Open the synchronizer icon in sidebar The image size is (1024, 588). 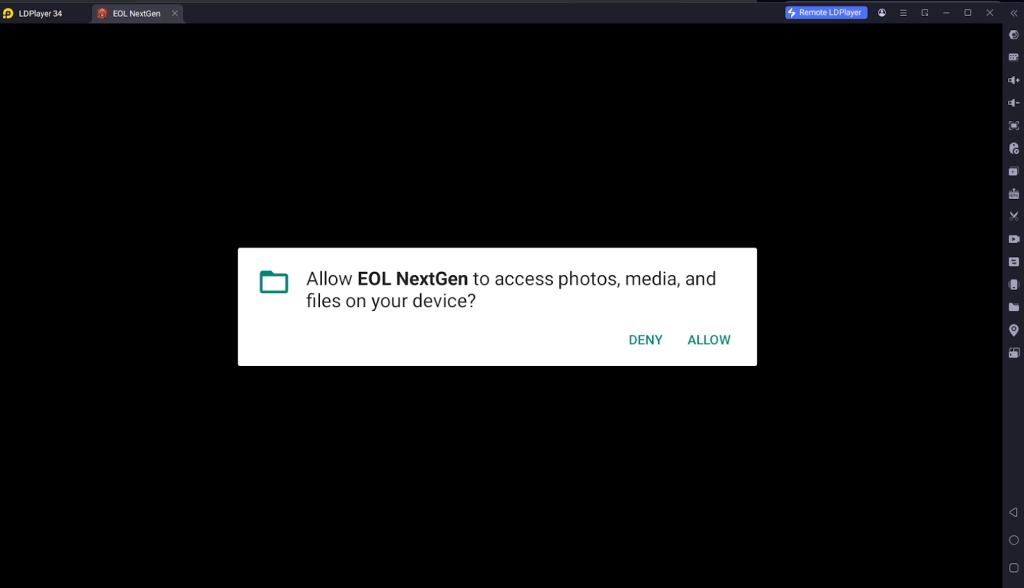coord(1014,261)
